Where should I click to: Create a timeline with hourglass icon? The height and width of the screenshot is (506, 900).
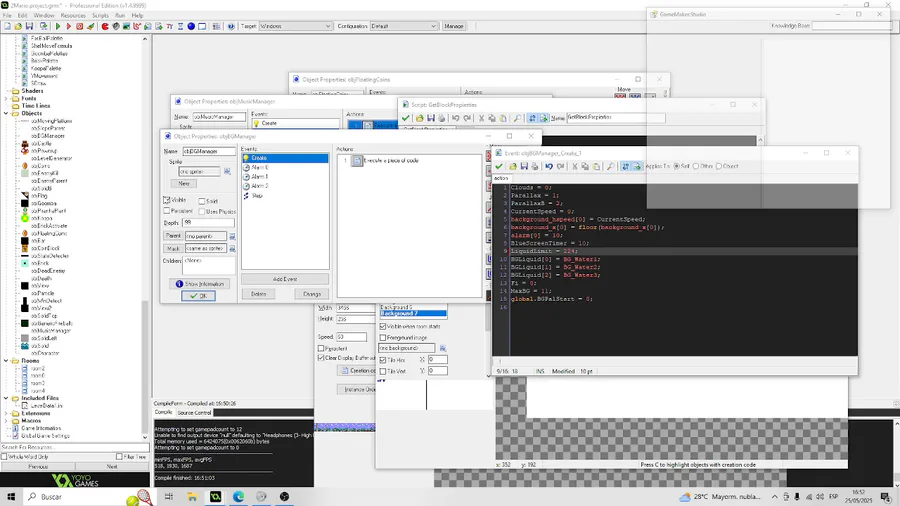(180, 26)
